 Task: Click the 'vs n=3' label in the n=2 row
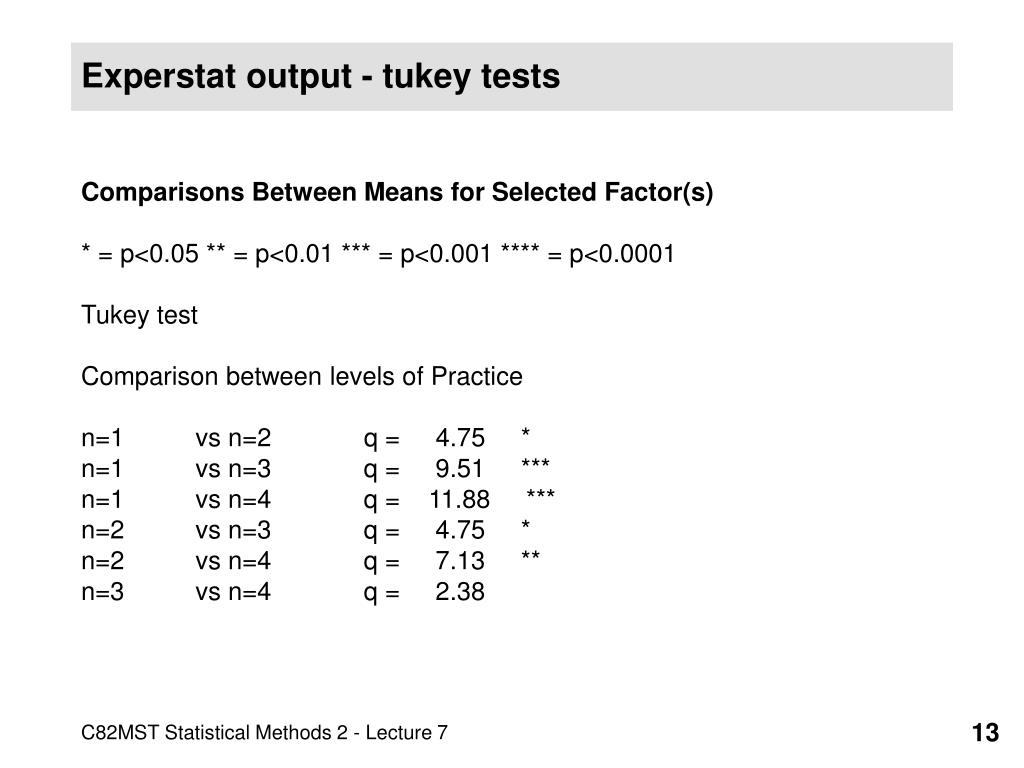[233, 530]
